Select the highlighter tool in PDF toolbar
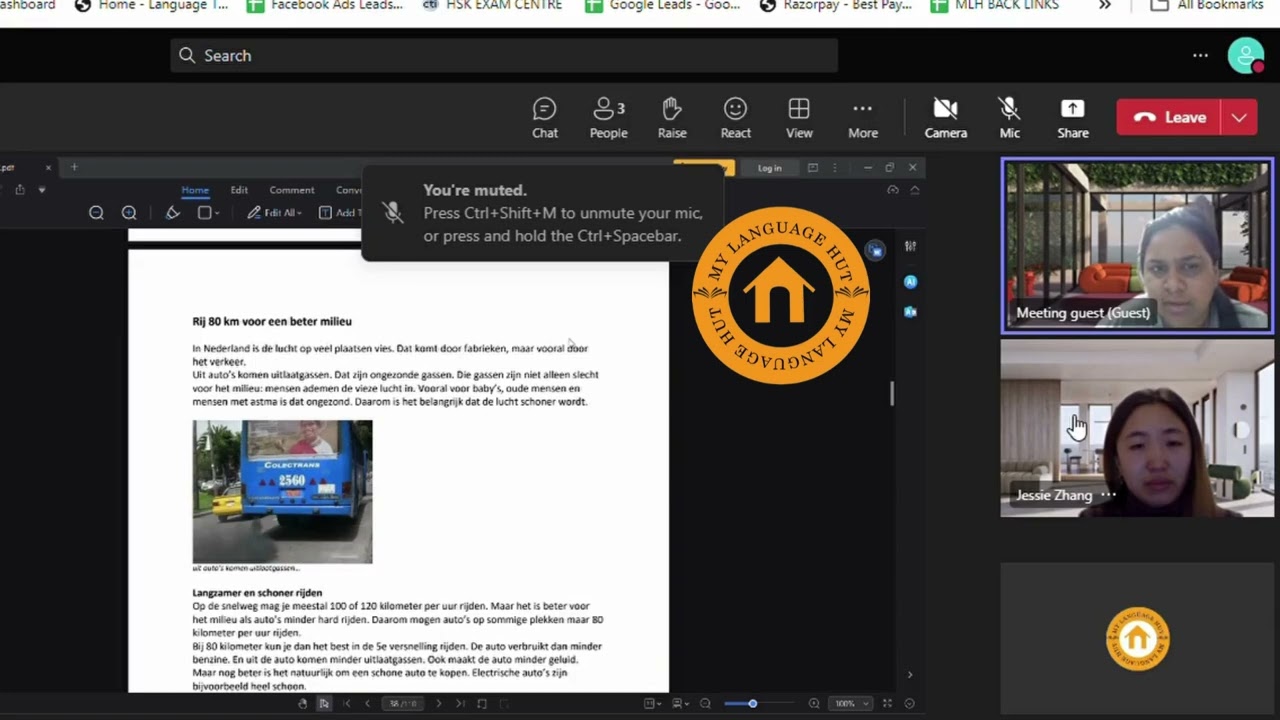Viewport: 1280px width, 720px height. [x=173, y=212]
